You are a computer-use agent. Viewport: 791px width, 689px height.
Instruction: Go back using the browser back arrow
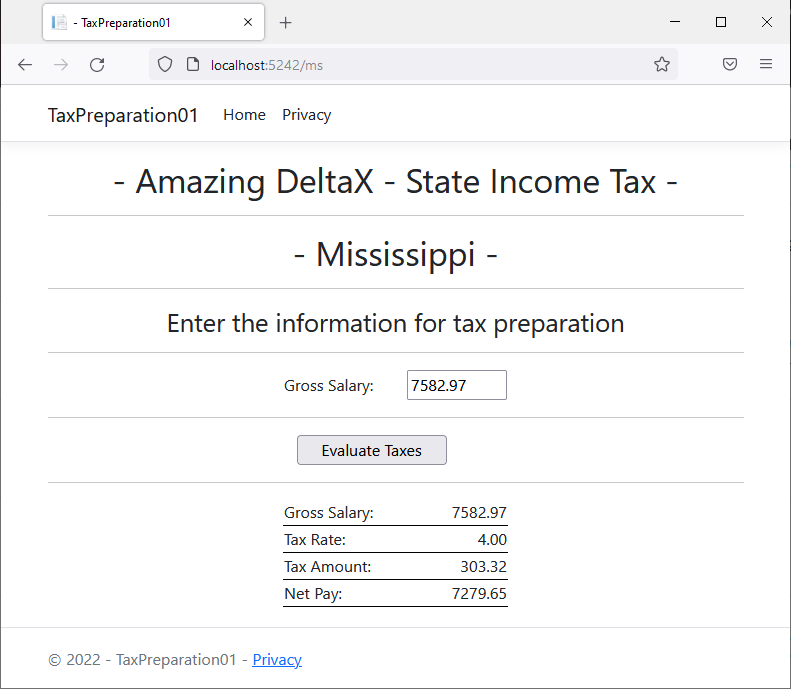click(25, 65)
